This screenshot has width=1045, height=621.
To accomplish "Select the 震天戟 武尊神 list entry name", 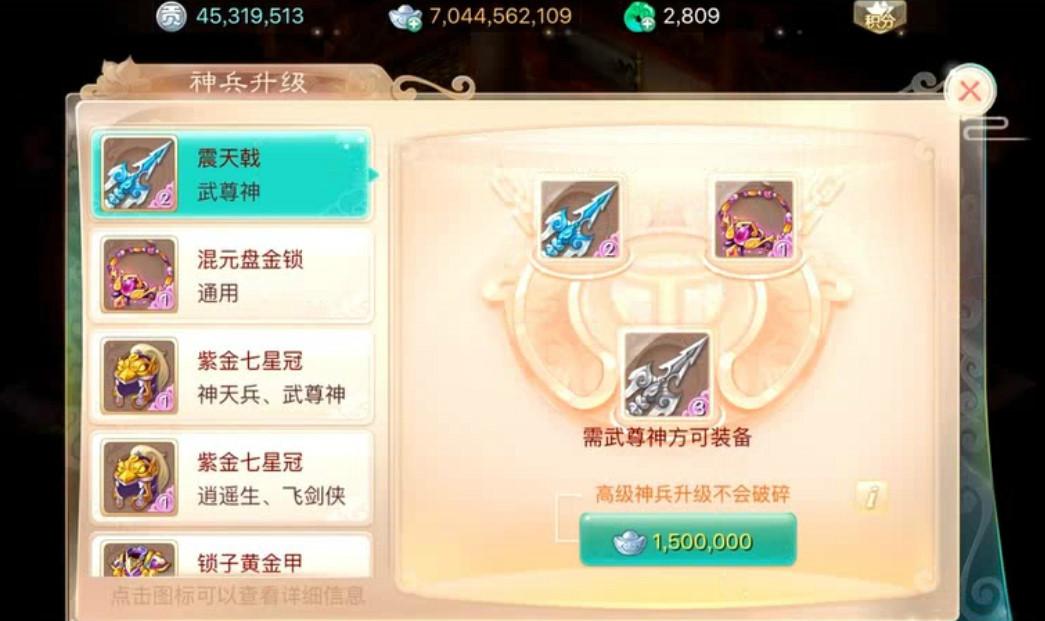I will click(x=229, y=175).
